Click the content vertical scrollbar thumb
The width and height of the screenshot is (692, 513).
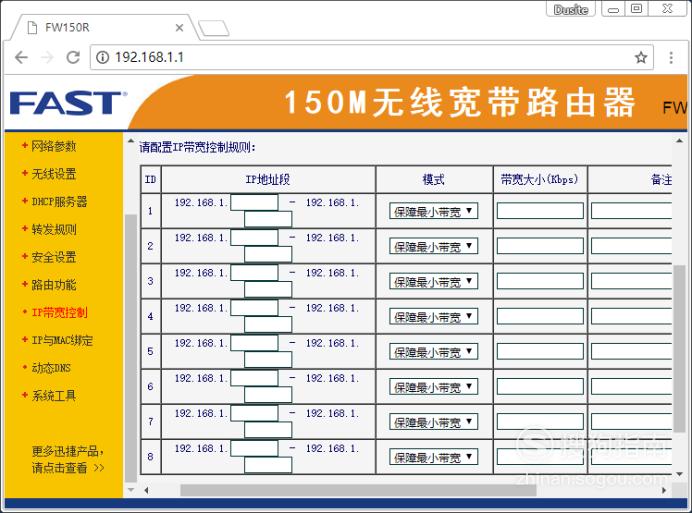[x=679, y=349]
